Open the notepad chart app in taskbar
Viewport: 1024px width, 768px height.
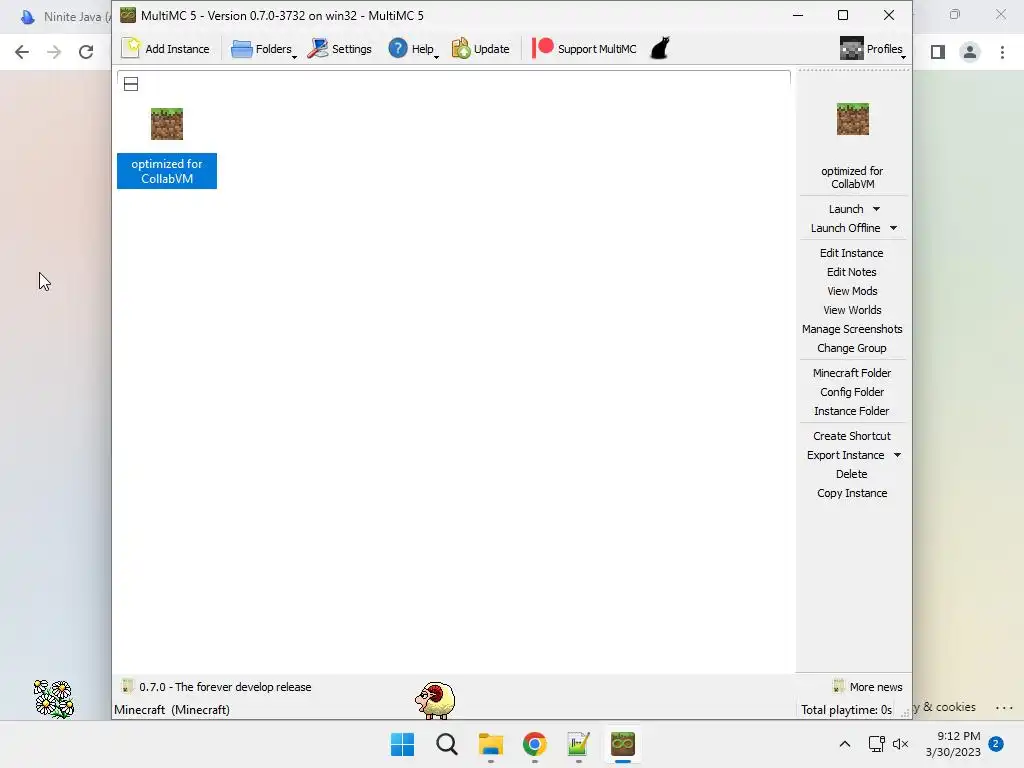(x=579, y=744)
